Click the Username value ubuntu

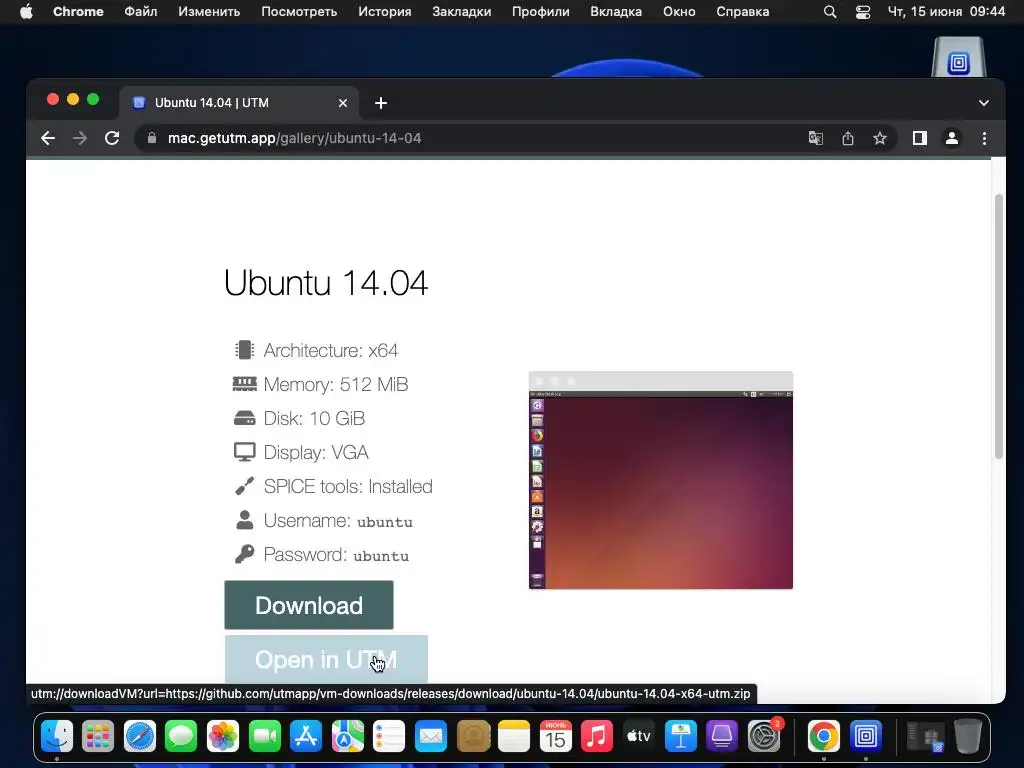pyautogui.click(x=385, y=522)
